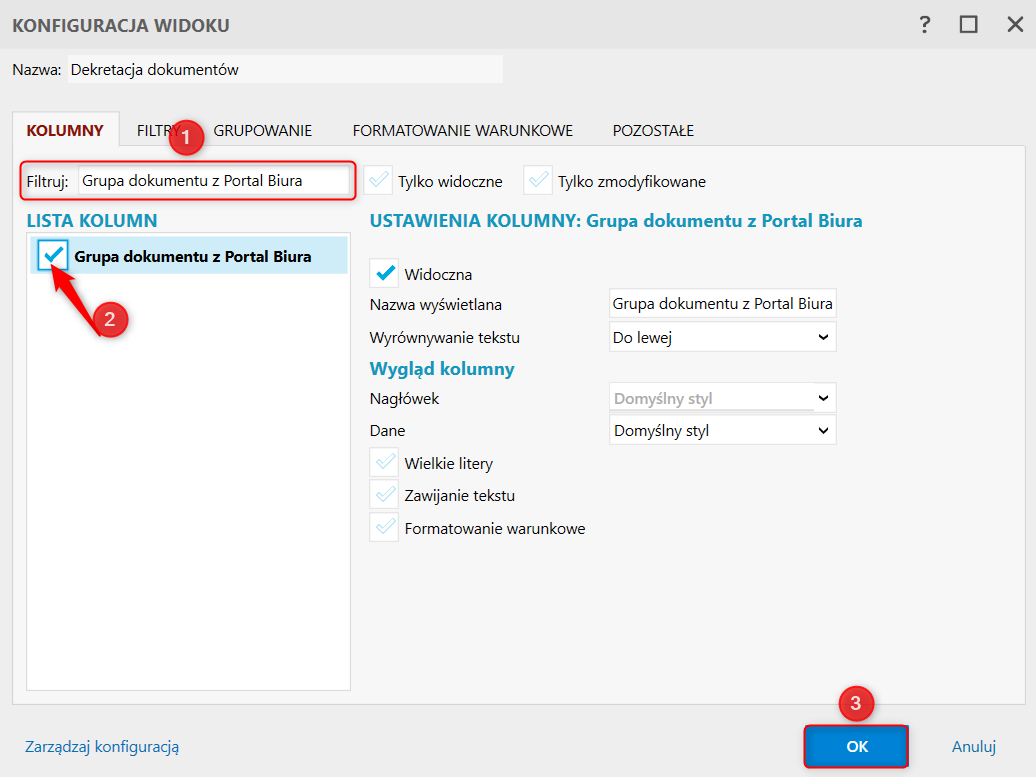1036x777 pixels.
Task: Toggle the Tylko widoczne checkbox
Action: point(379,181)
